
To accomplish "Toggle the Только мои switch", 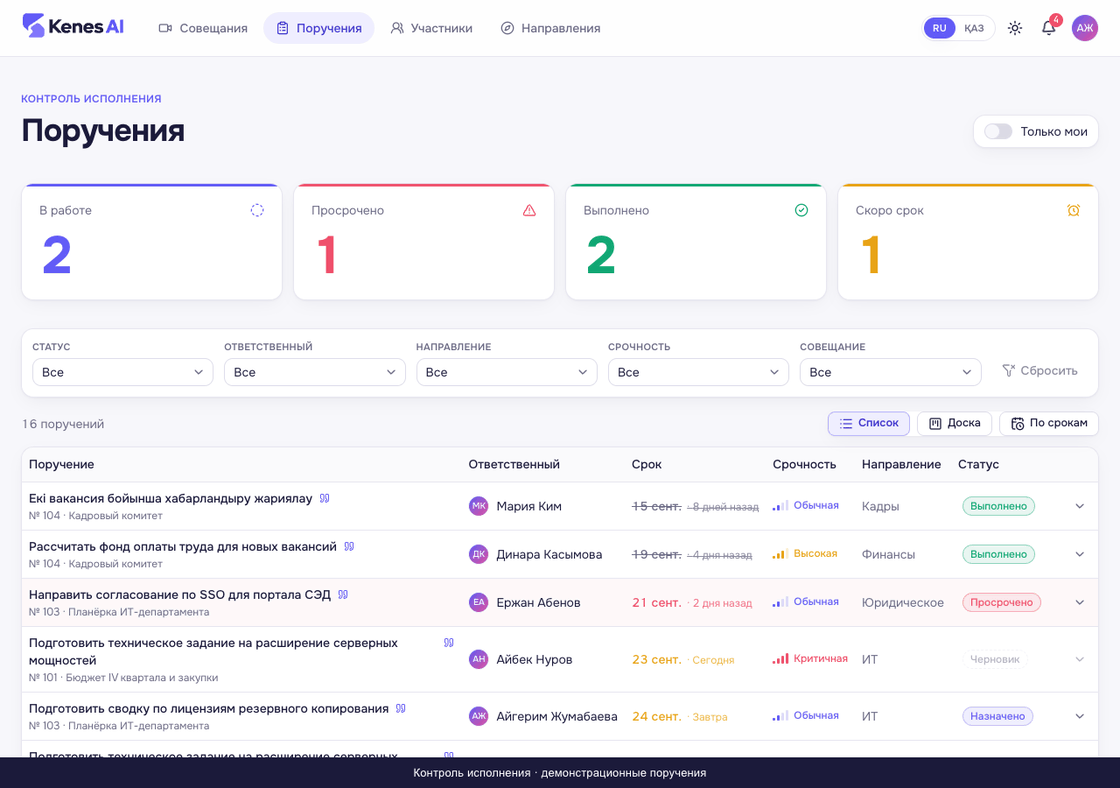I will (998, 131).
